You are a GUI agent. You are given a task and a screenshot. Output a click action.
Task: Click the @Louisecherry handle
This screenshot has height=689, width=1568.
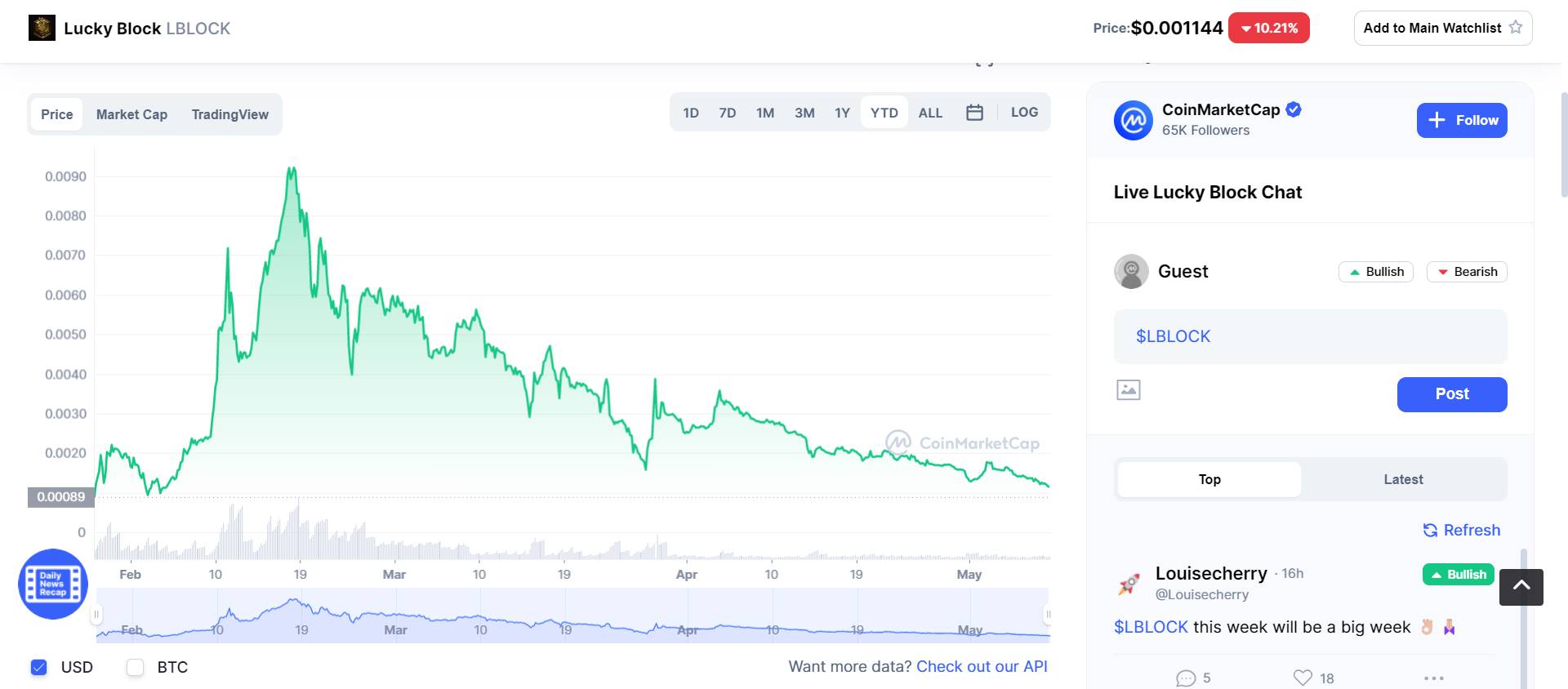(1201, 594)
